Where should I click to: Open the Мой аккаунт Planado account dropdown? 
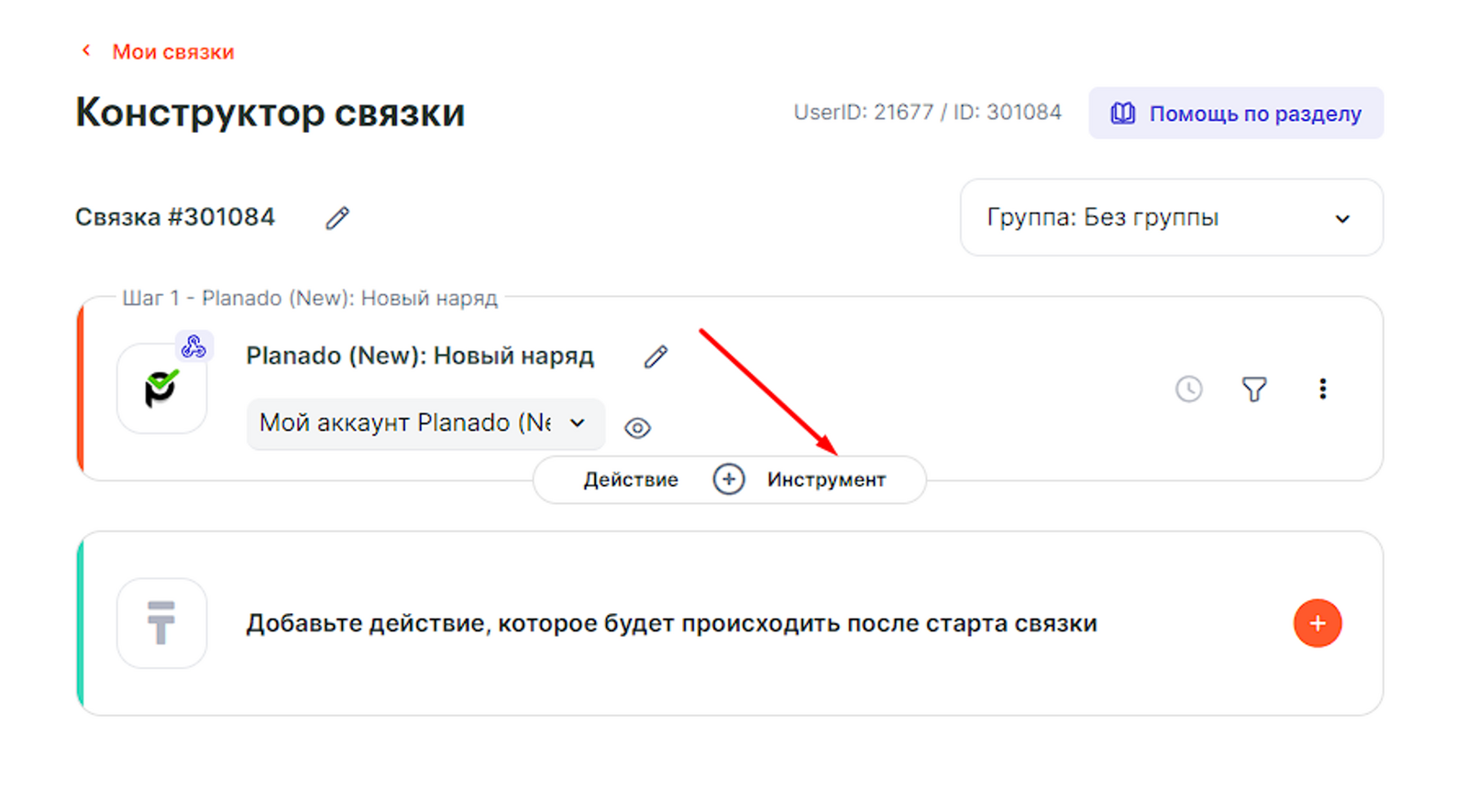coord(425,423)
